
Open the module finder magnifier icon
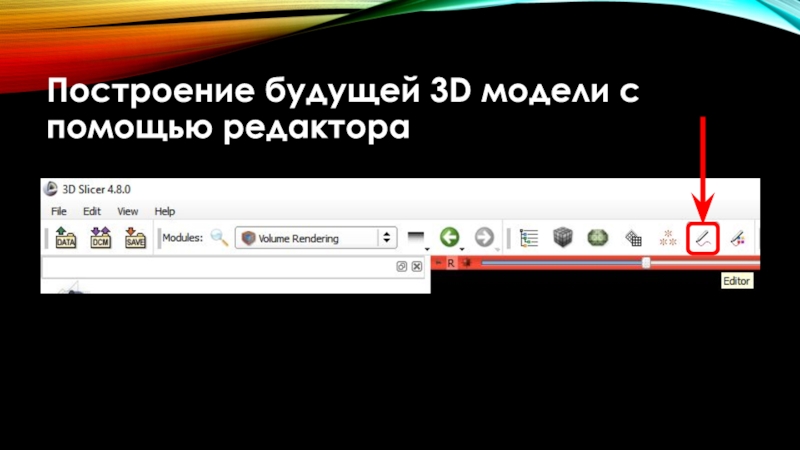(219, 238)
